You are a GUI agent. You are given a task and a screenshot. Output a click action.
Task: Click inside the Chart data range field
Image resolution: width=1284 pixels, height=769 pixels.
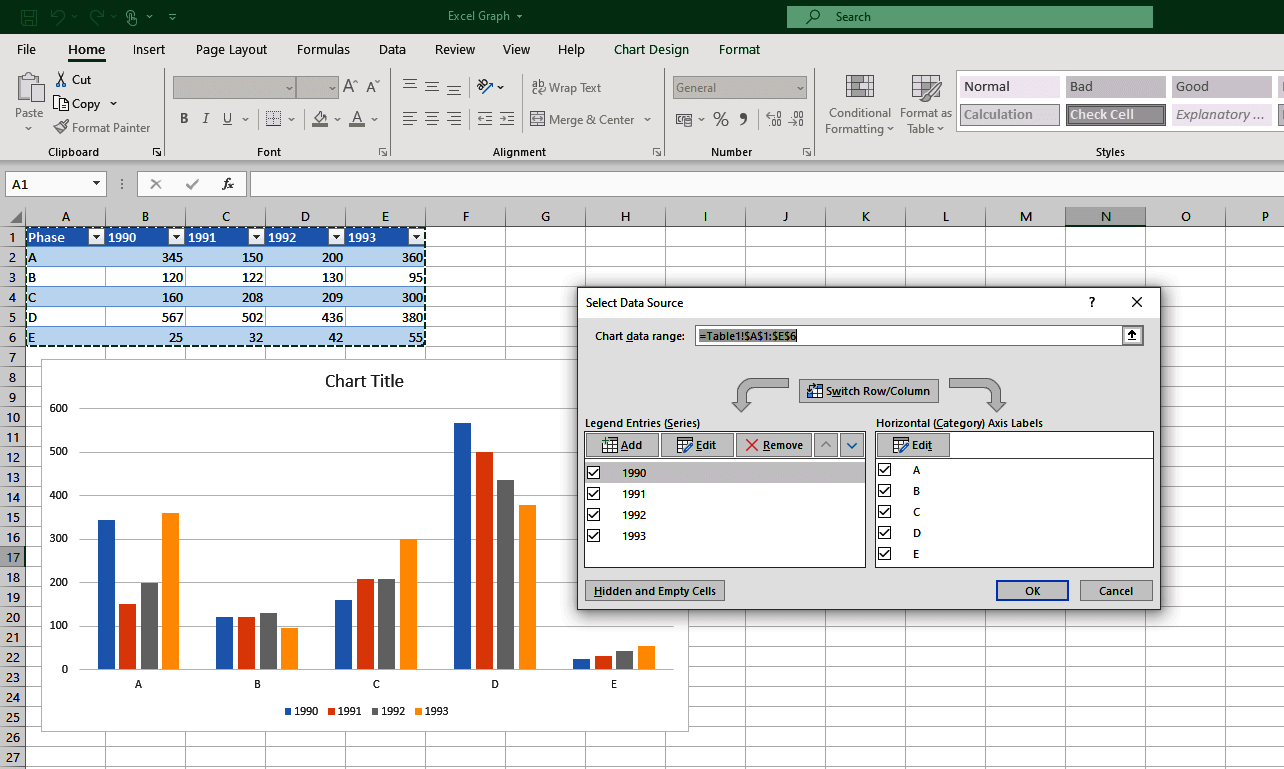(900, 335)
